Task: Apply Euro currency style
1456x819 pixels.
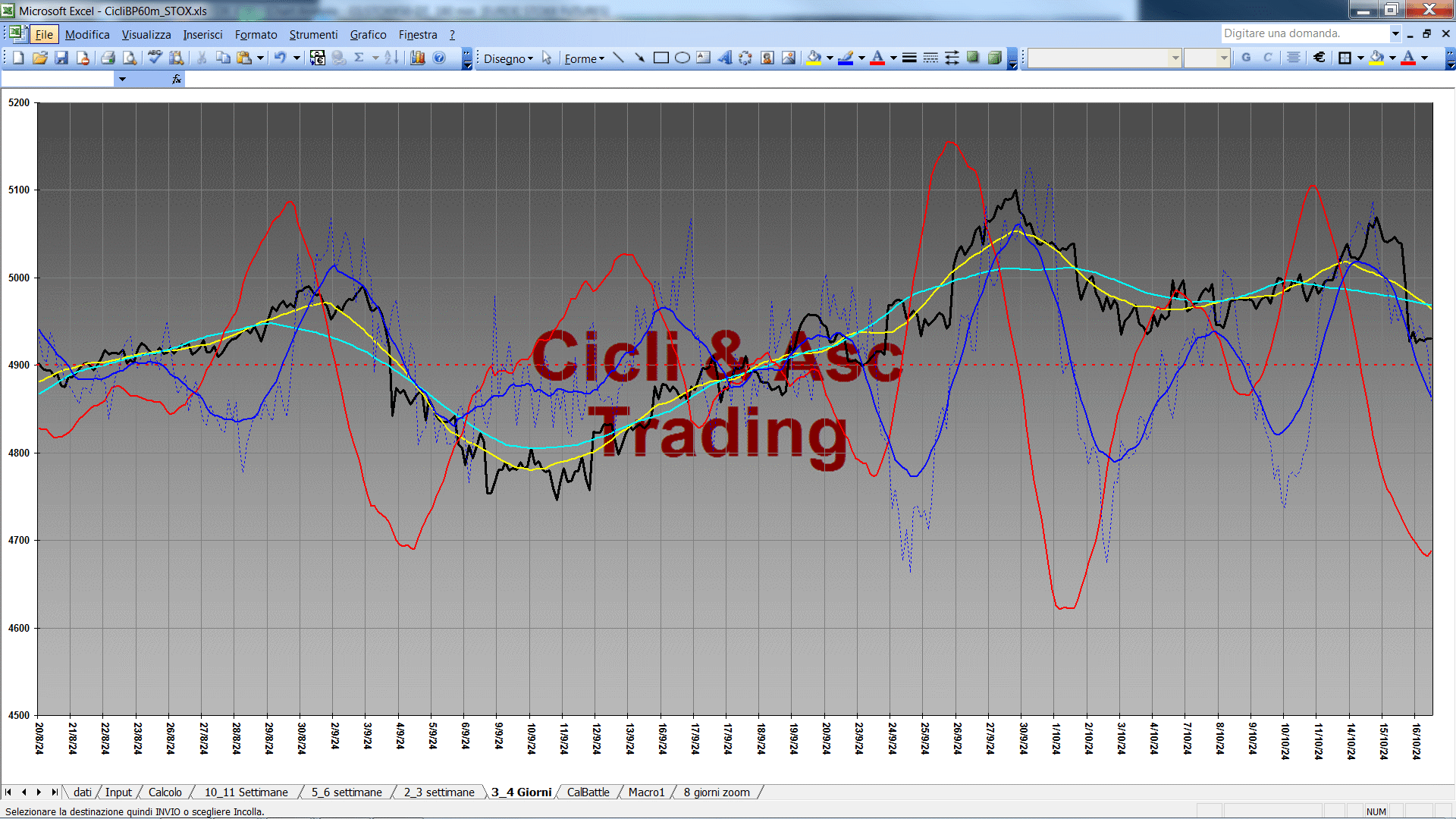Action: (1319, 58)
